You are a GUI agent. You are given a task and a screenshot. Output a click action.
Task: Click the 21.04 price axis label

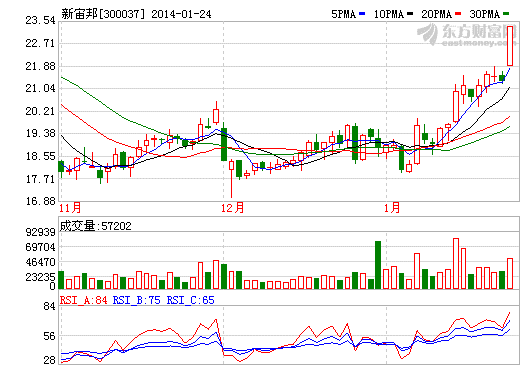click(x=40, y=88)
